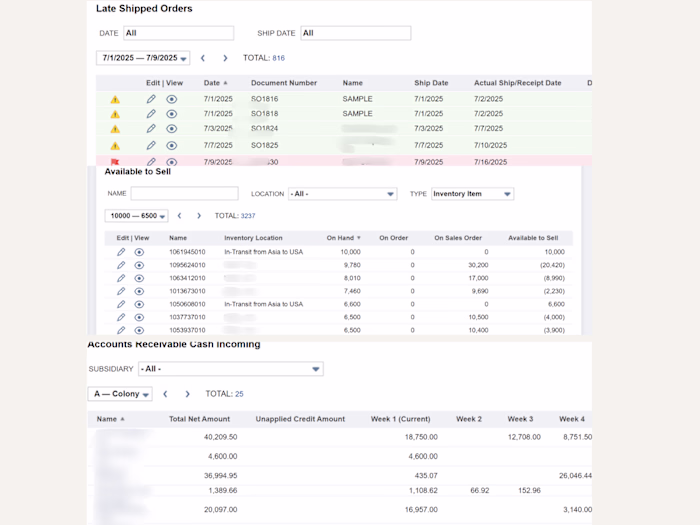Sort by Ship Date column header
This screenshot has width=700, height=525.
click(431, 83)
